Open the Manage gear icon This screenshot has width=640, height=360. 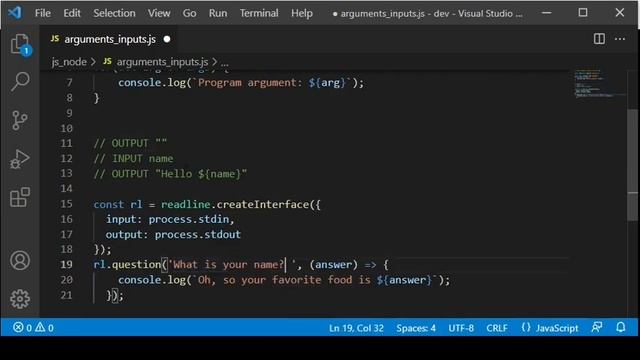point(20,299)
